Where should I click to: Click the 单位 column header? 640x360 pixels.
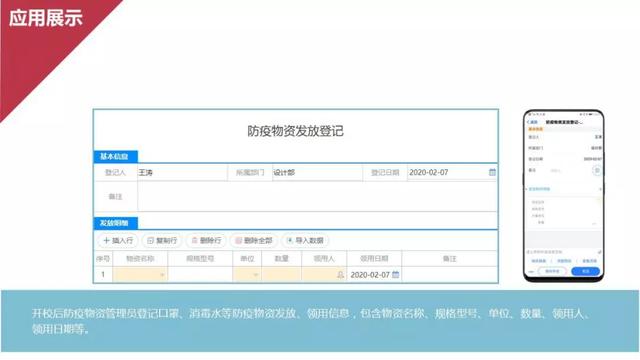click(x=247, y=259)
